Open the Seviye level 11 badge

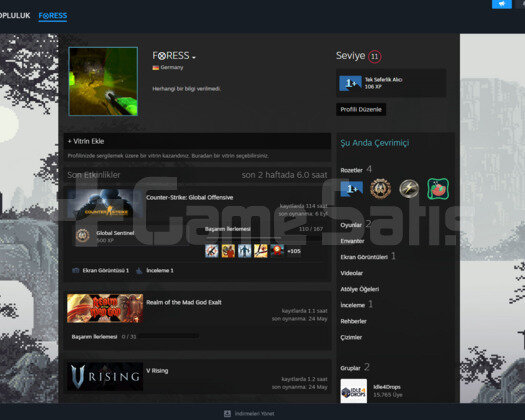pos(375,56)
